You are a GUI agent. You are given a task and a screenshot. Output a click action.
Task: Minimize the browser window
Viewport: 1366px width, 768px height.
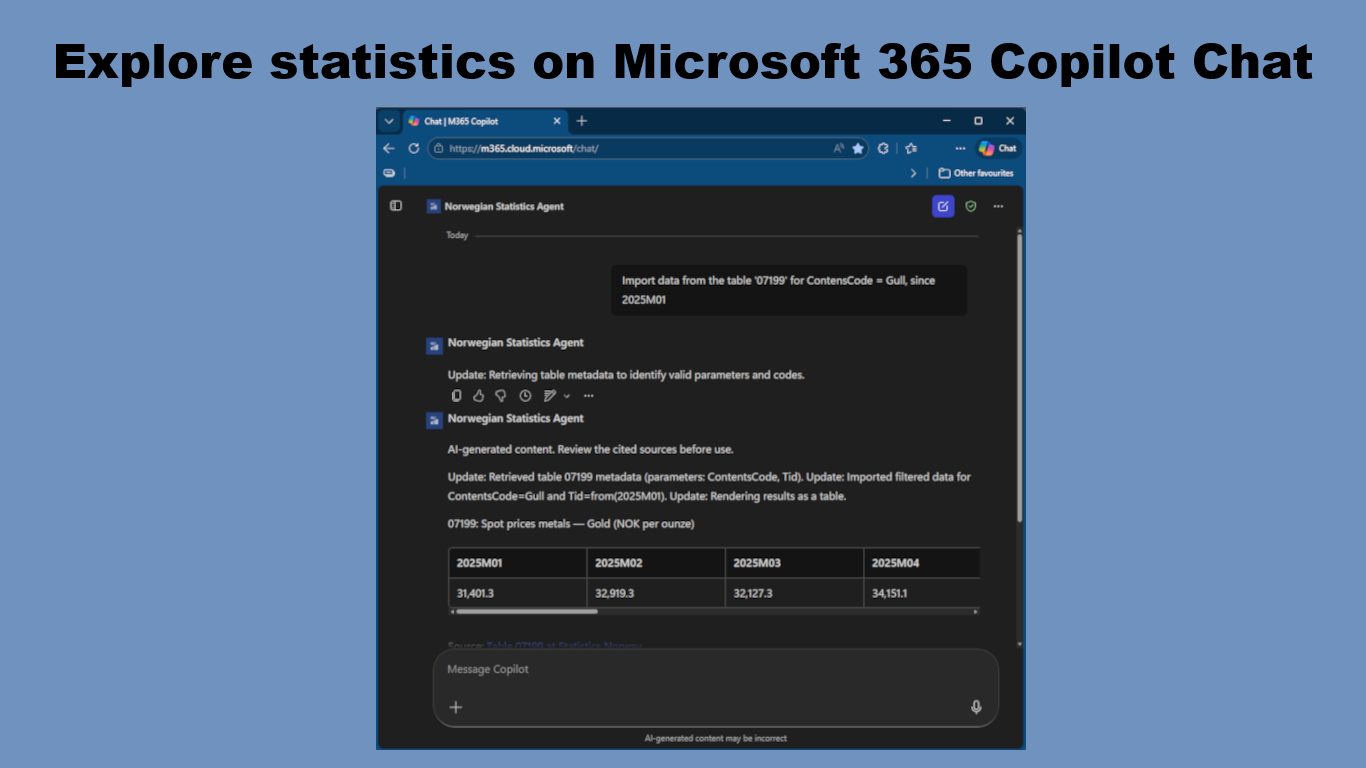946,121
